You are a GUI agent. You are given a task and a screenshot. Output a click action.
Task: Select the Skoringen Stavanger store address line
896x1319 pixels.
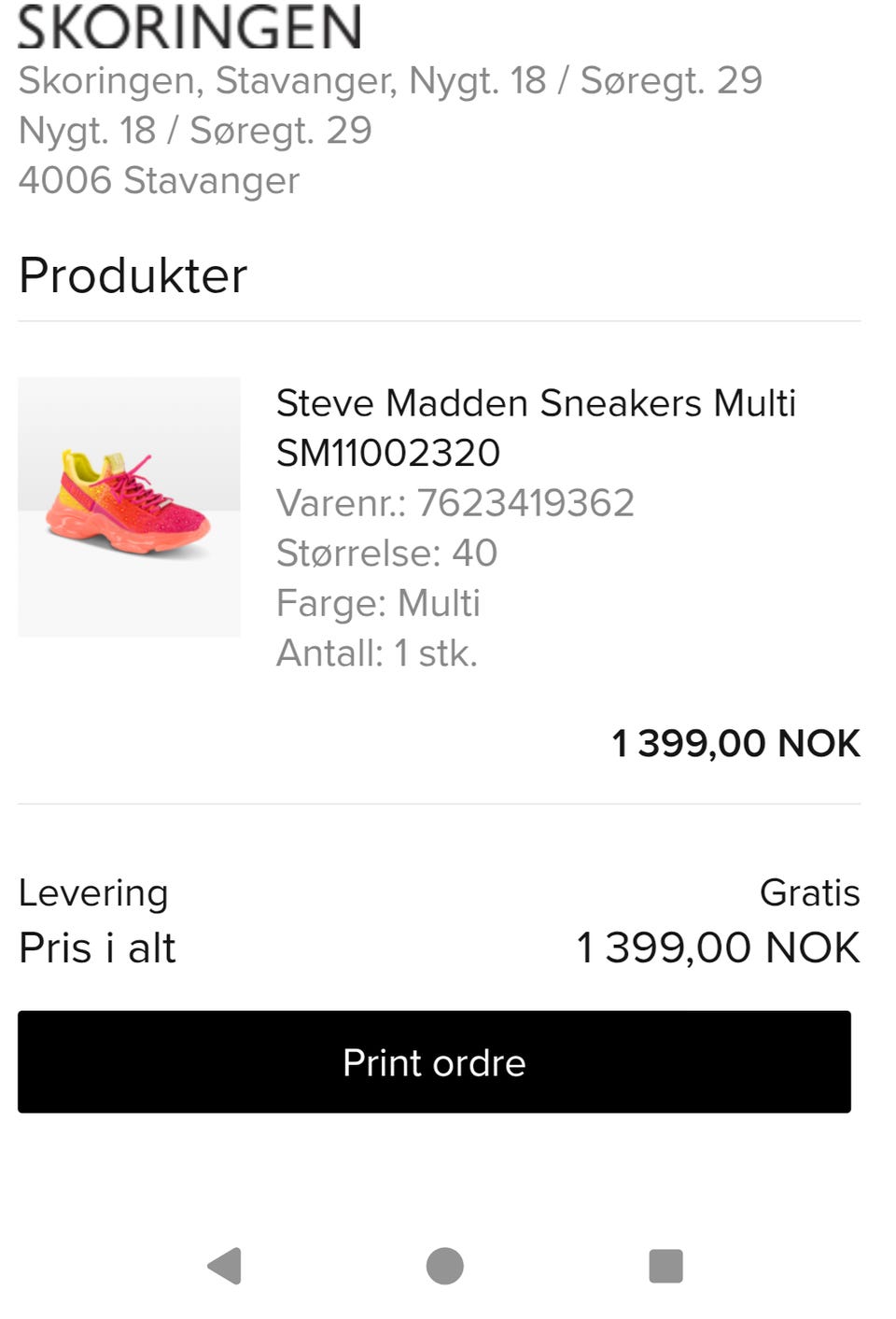point(390,80)
